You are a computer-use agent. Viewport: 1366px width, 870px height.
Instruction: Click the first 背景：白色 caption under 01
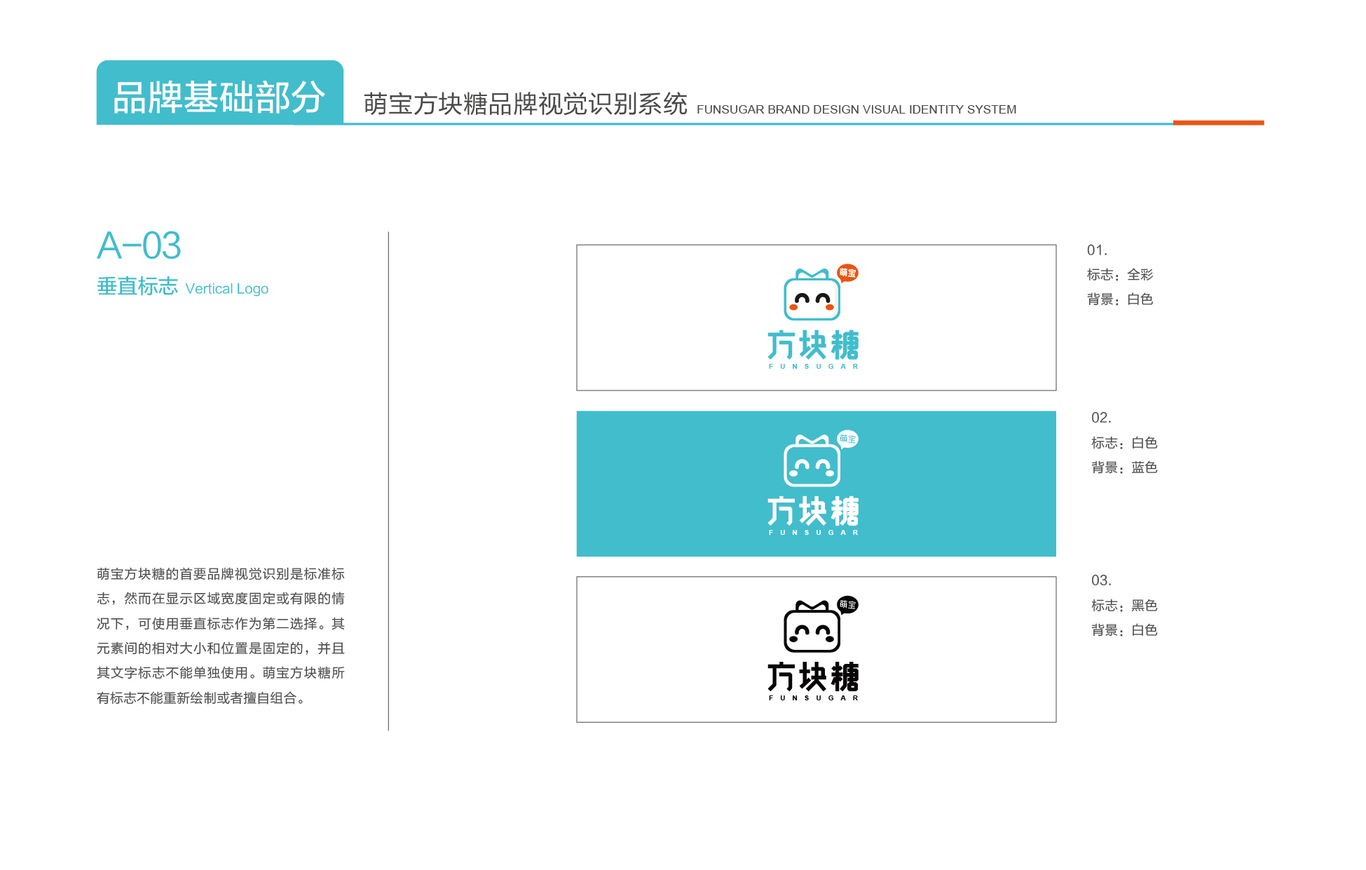click(1120, 299)
